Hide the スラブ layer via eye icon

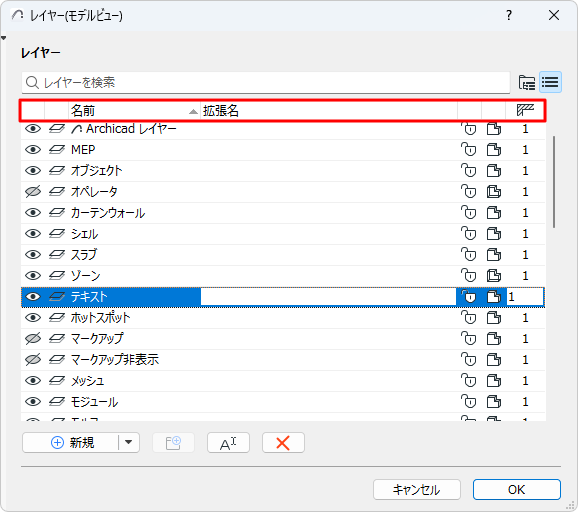pyautogui.click(x=33, y=255)
